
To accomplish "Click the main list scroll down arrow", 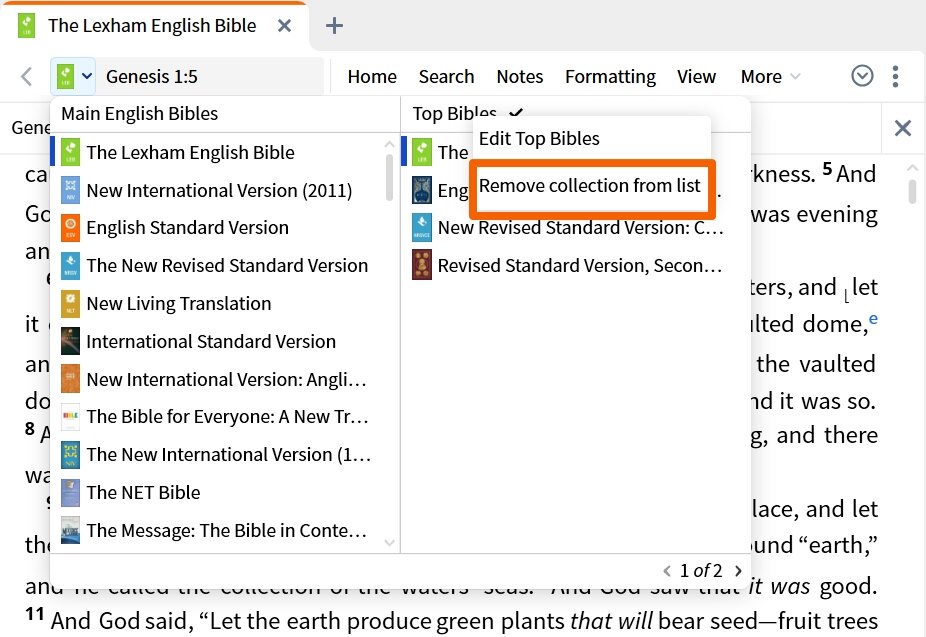I will pos(389,543).
